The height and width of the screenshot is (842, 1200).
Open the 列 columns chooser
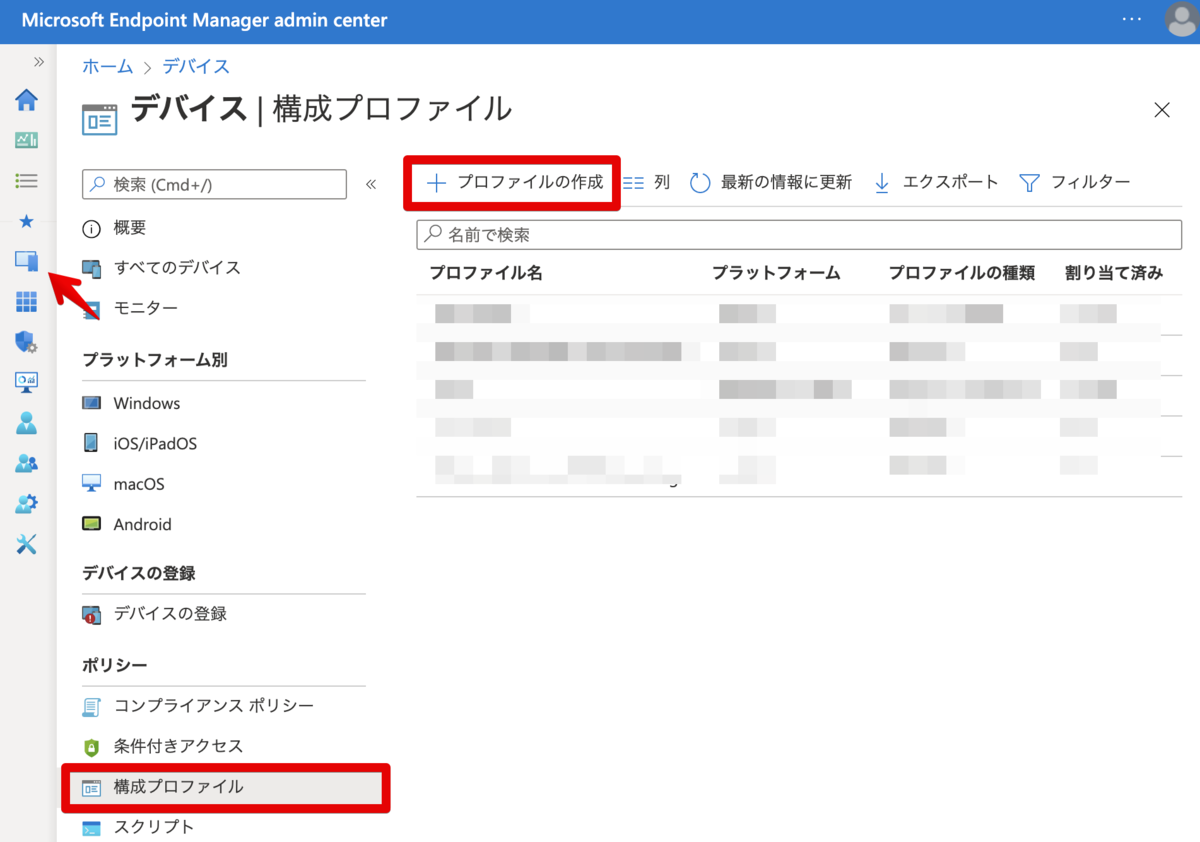pyautogui.click(x=646, y=182)
